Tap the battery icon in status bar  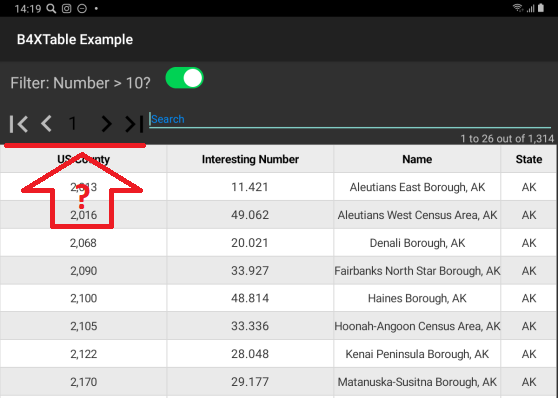pyautogui.click(x=541, y=8)
